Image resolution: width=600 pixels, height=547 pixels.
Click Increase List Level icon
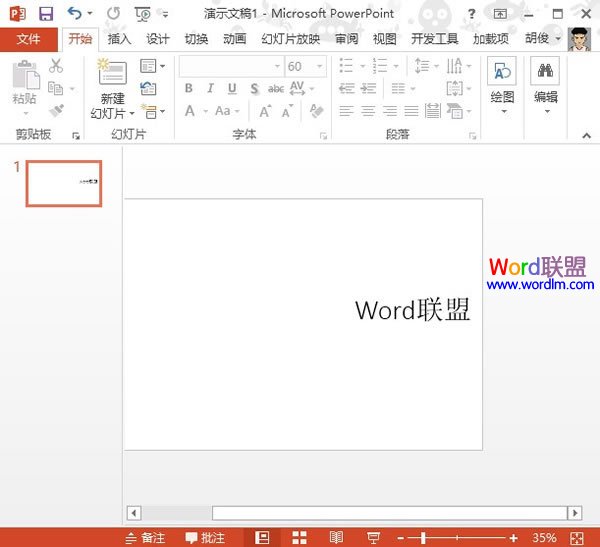click(368, 88)
